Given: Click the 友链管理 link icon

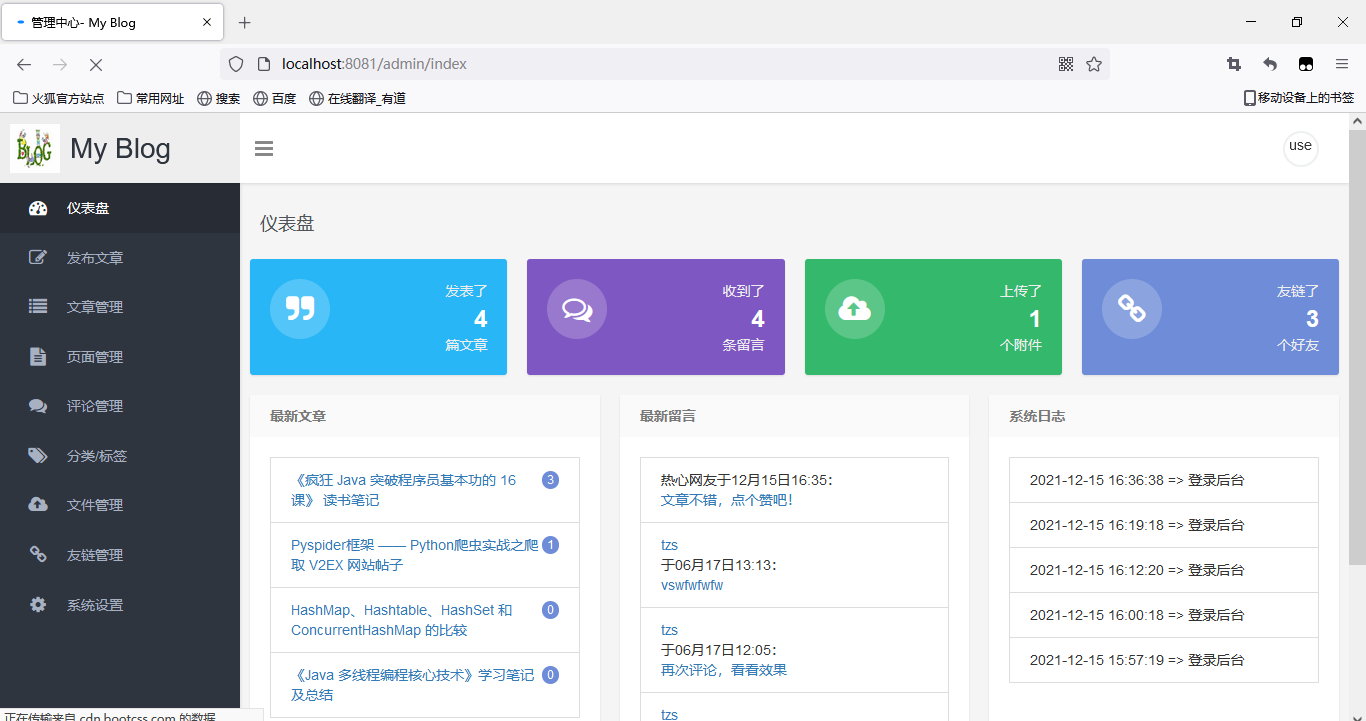Looking at the screenshot, I should point(38,555).
